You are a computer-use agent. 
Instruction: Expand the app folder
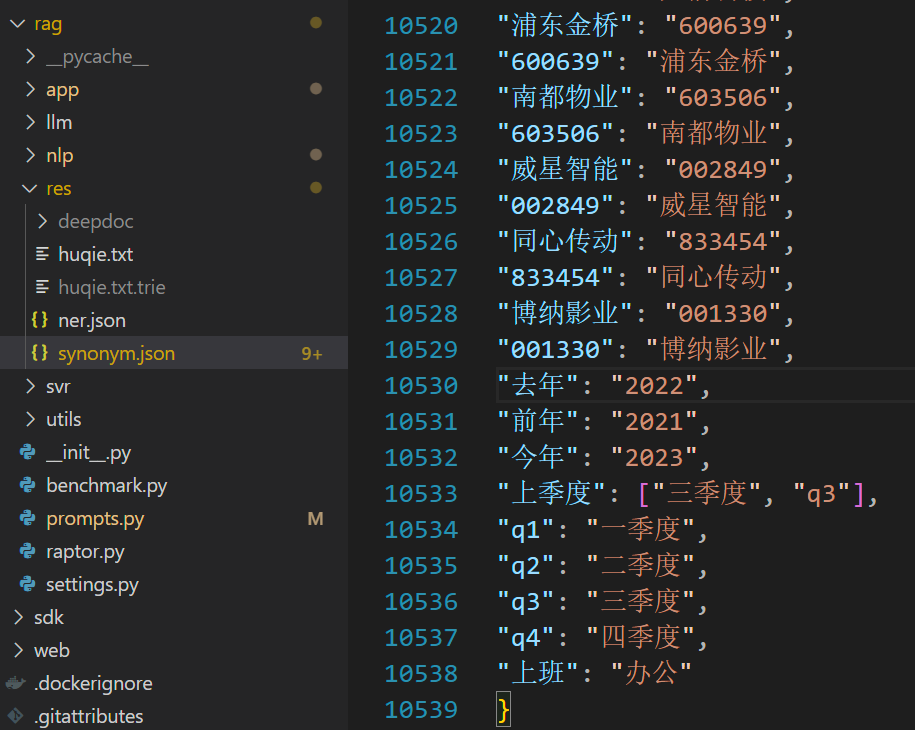coord(30,89)
